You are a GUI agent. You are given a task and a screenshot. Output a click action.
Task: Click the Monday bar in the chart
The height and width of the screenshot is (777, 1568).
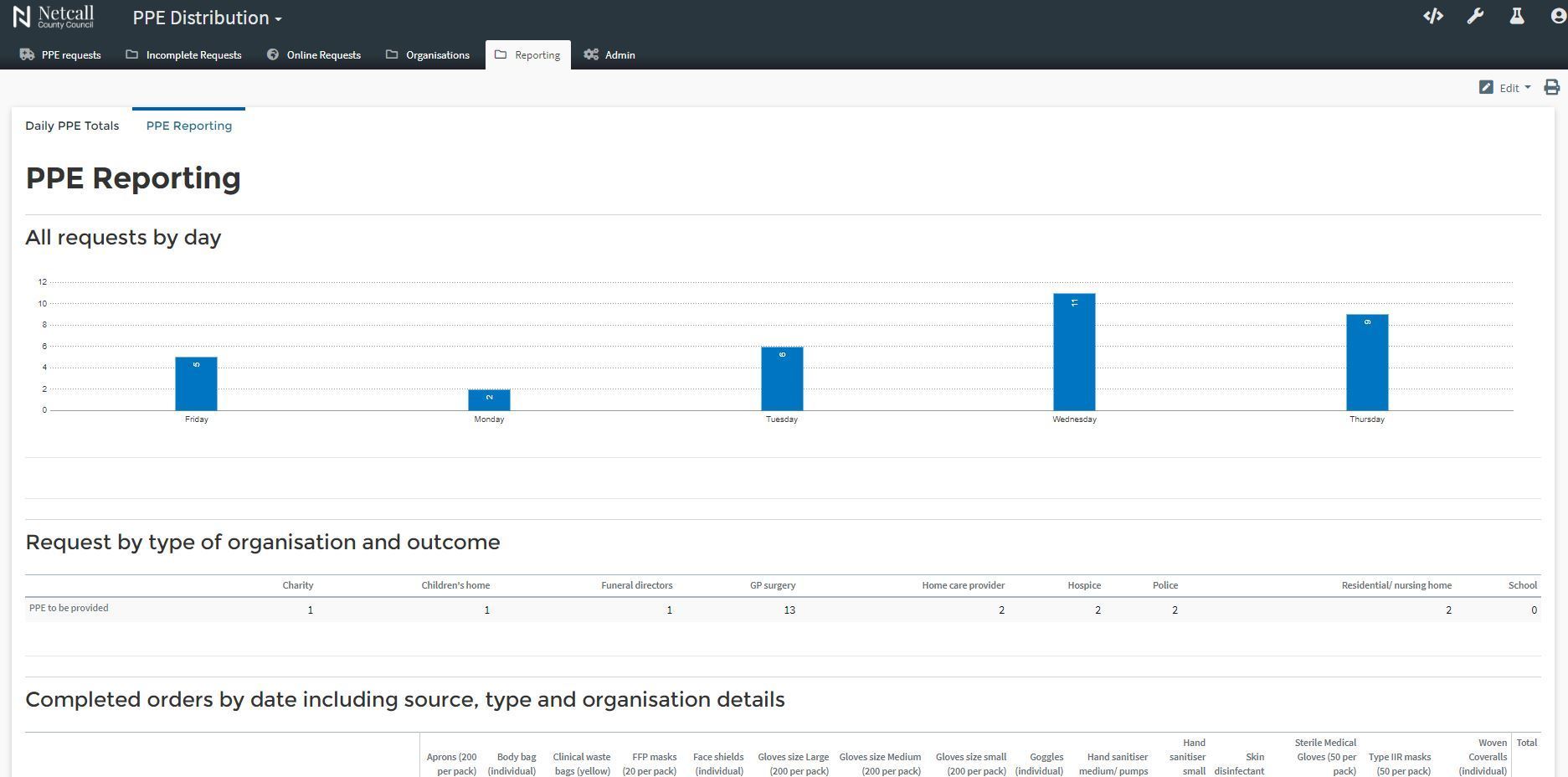(x=489, y=399)
